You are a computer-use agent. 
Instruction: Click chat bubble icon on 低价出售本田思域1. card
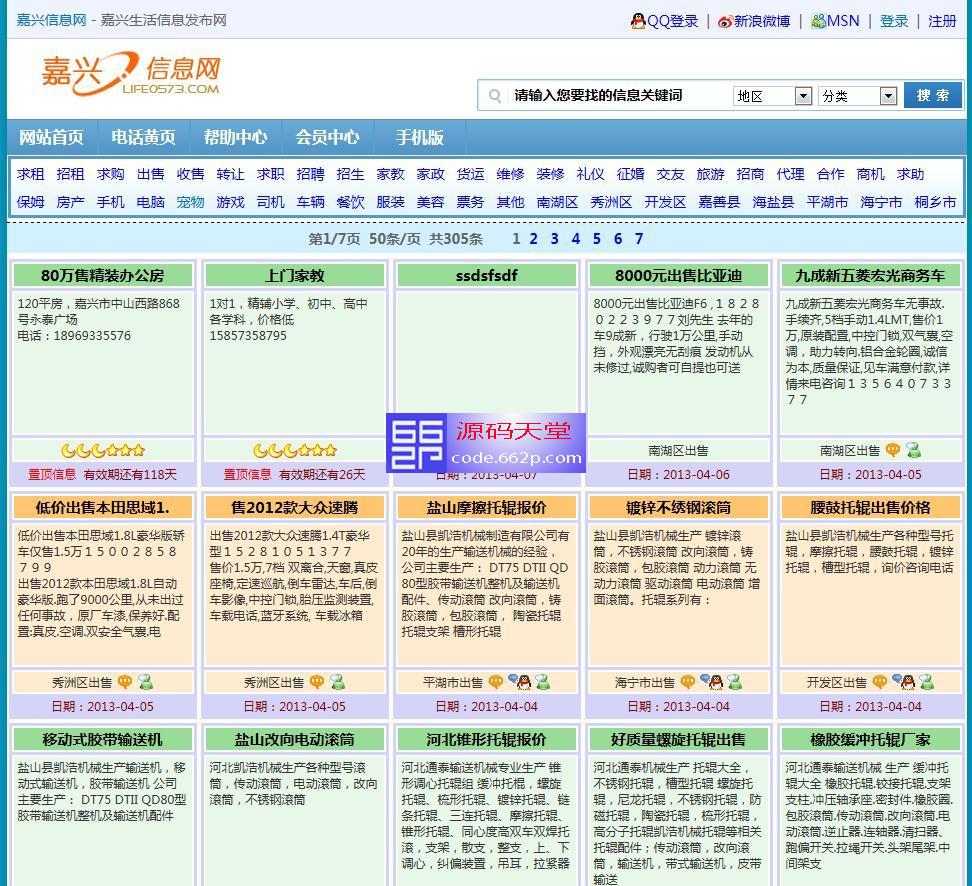125,682
